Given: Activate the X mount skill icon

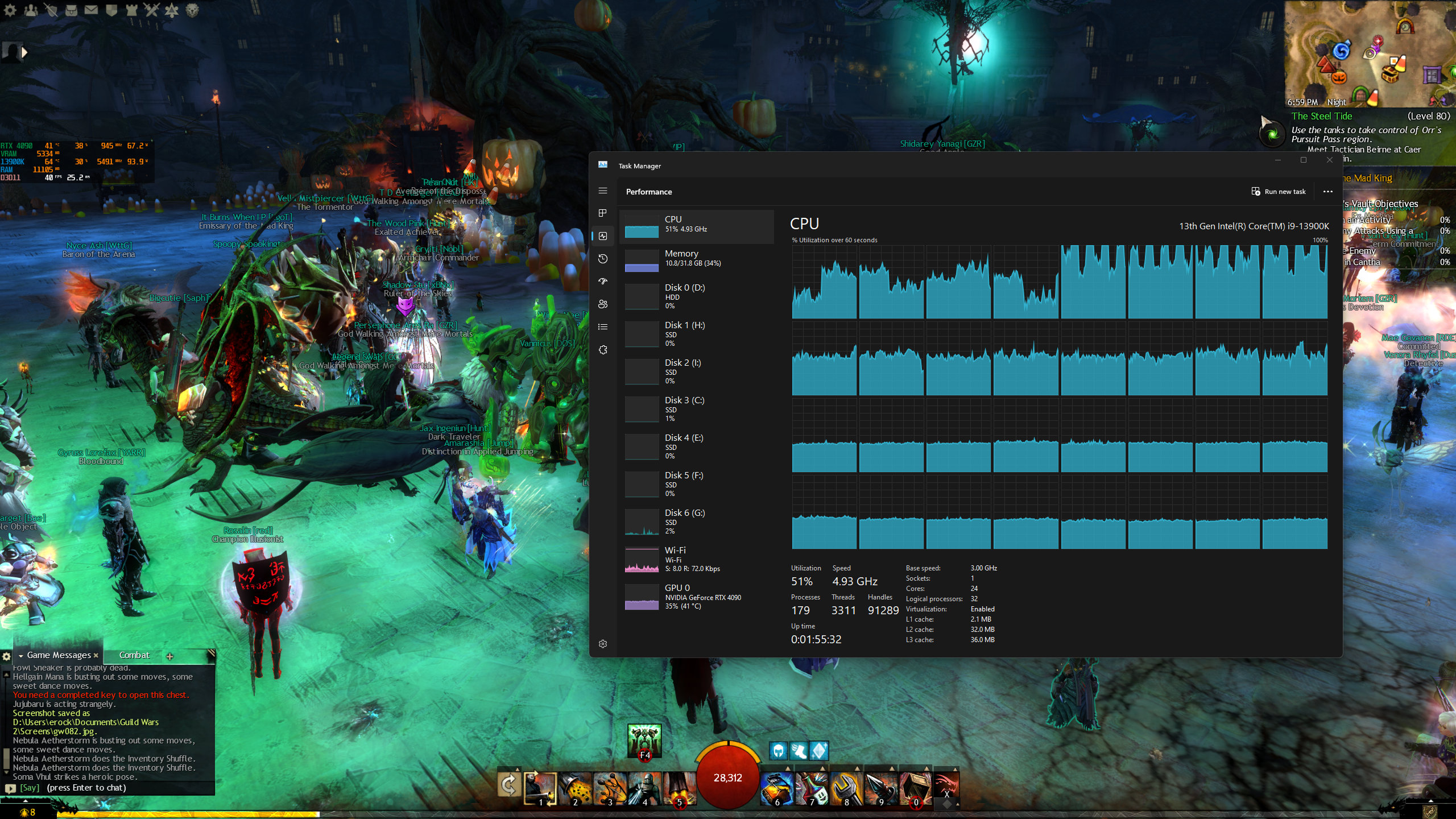Looking at the screenshot, I should (x=946, y=785).
